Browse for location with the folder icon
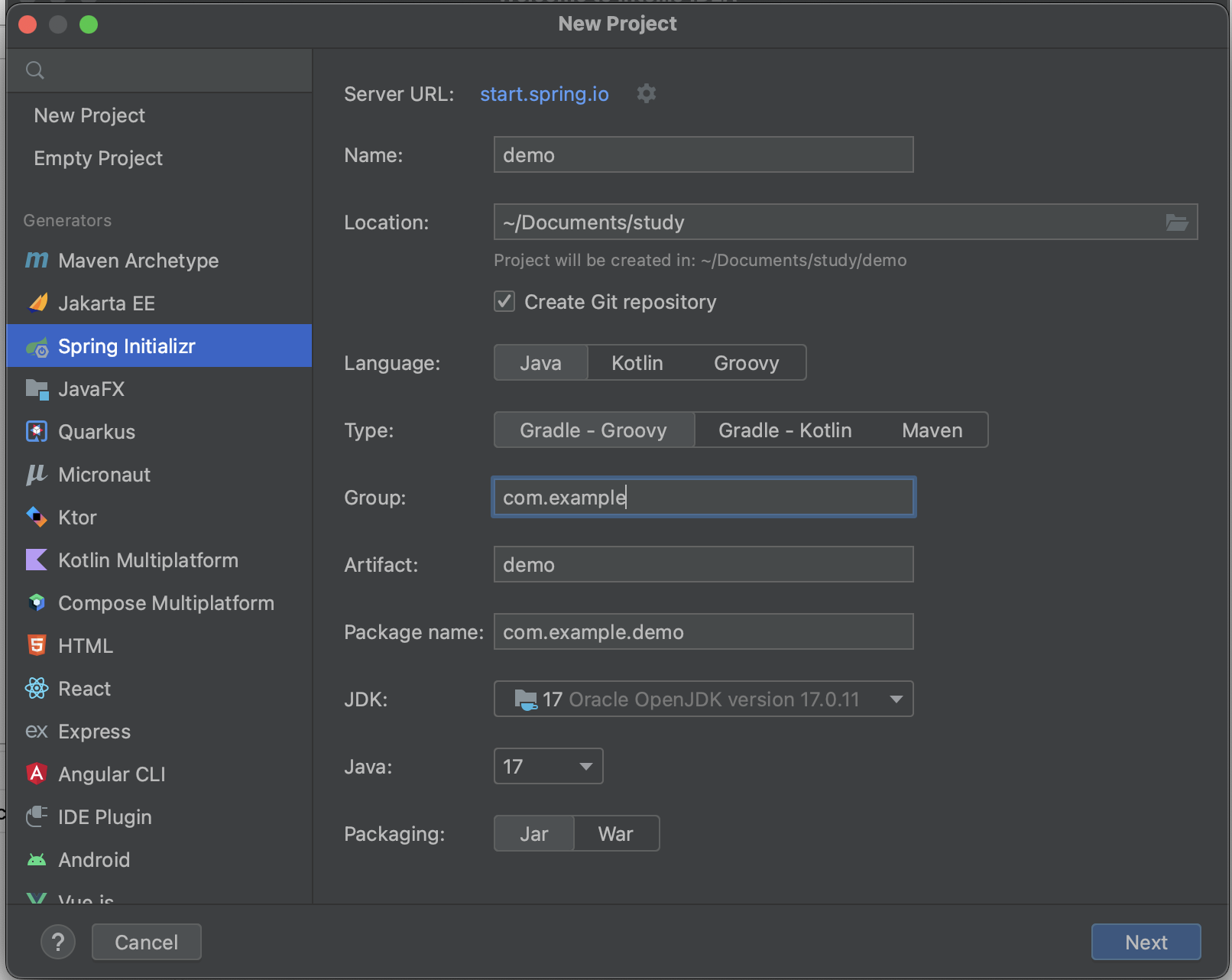1232x980 pixels. pyautogui.click(x=1177, y=222)
